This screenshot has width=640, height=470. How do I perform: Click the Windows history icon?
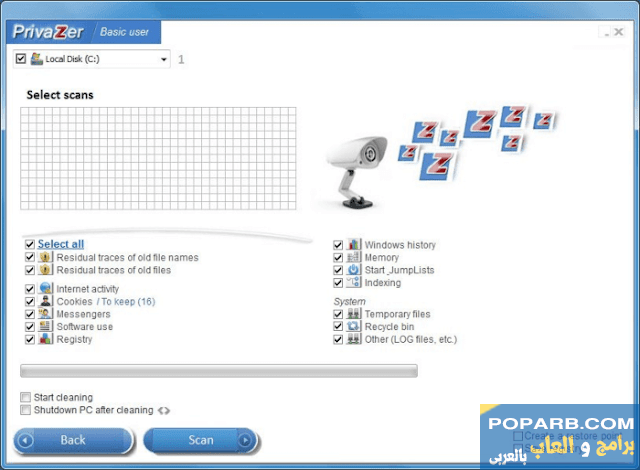coord(353,245)
